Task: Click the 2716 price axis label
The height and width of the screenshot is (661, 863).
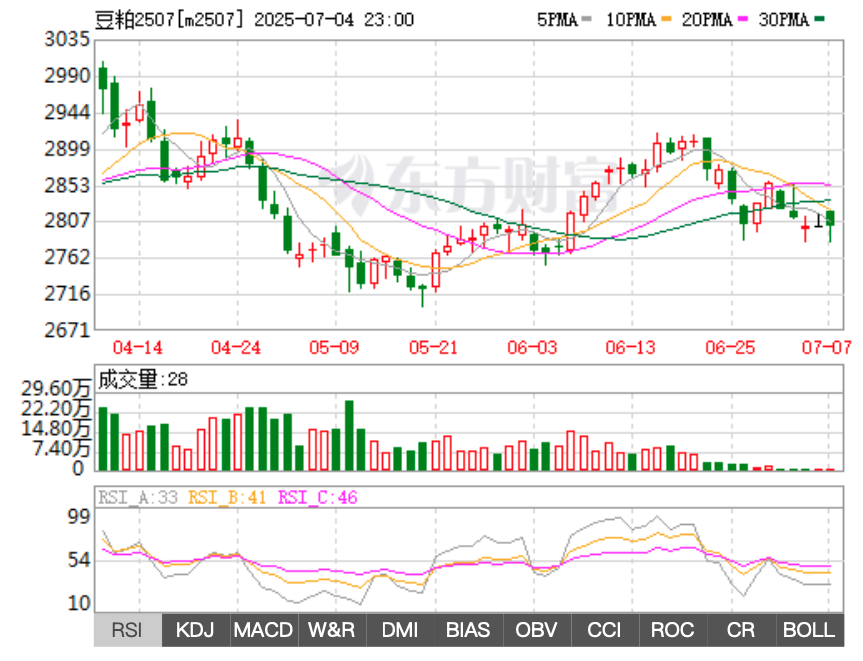Action: point(67,294)
